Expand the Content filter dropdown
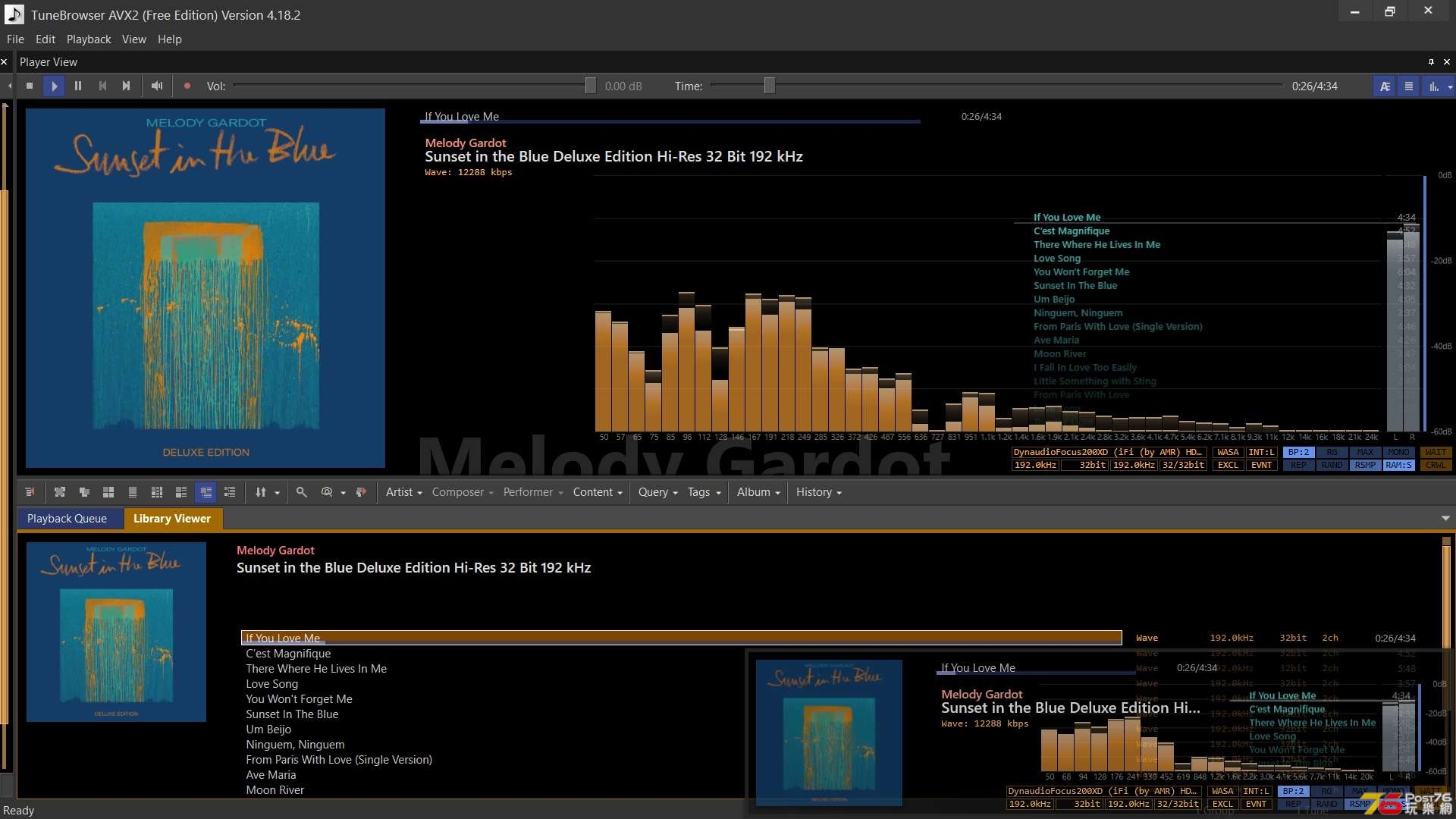Screen dimensions: 1456x819 [x=598, y=492]
